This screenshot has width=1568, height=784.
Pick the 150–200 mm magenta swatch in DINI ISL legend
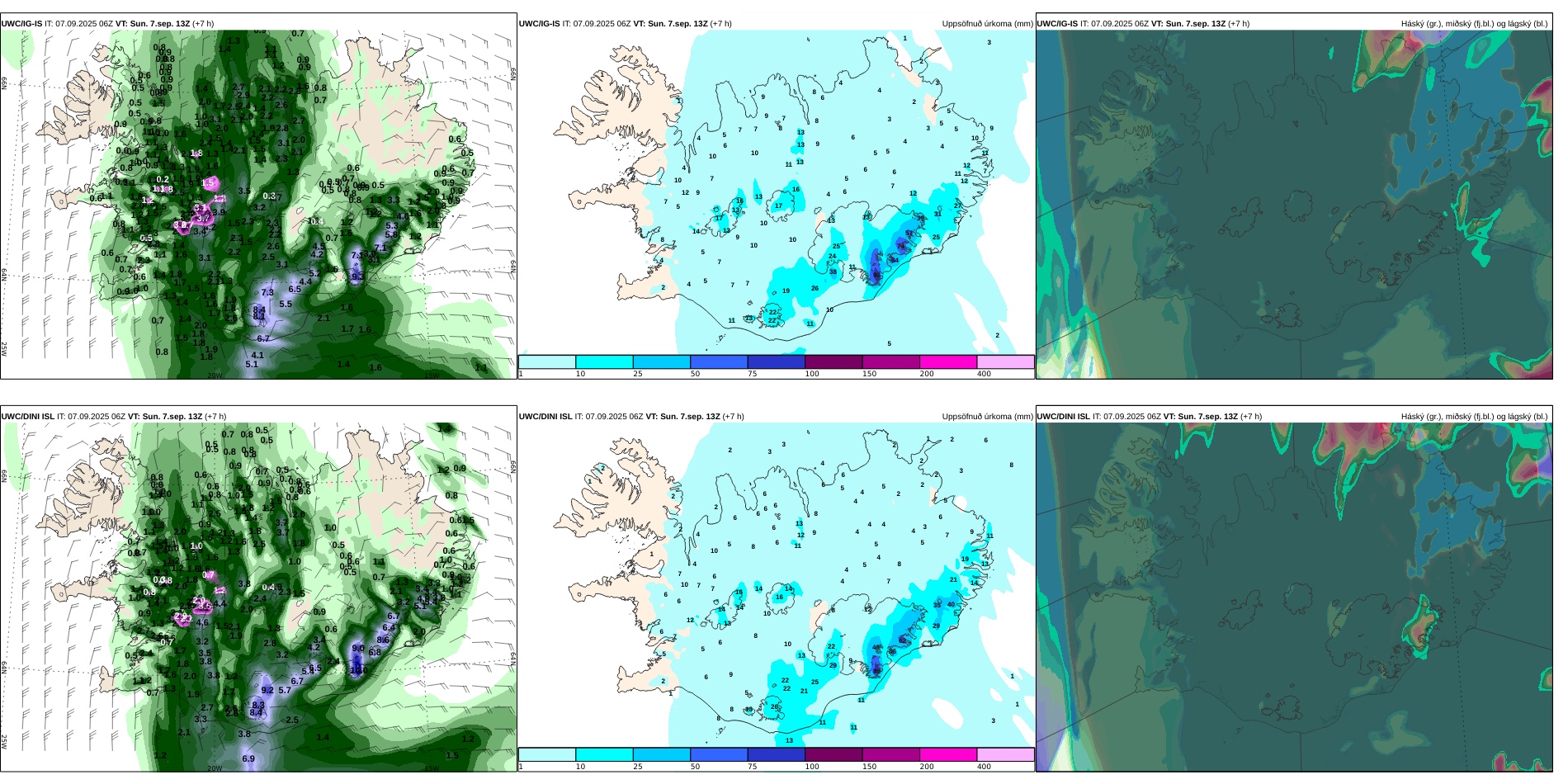891,754
